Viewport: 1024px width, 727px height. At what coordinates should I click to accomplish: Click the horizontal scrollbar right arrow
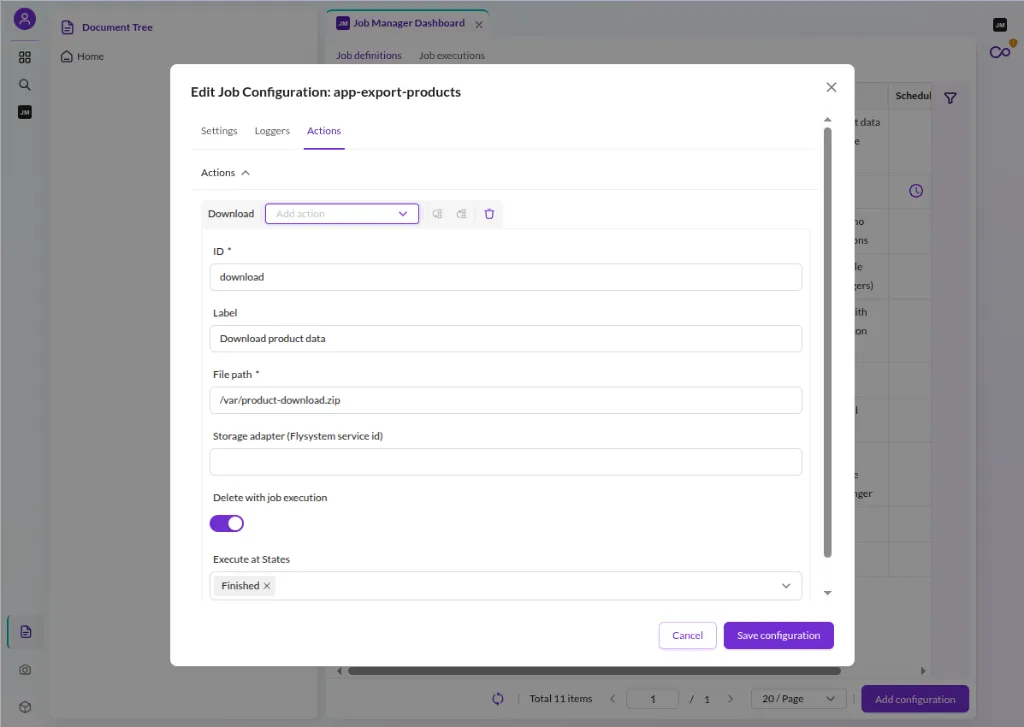pos(923,671)
